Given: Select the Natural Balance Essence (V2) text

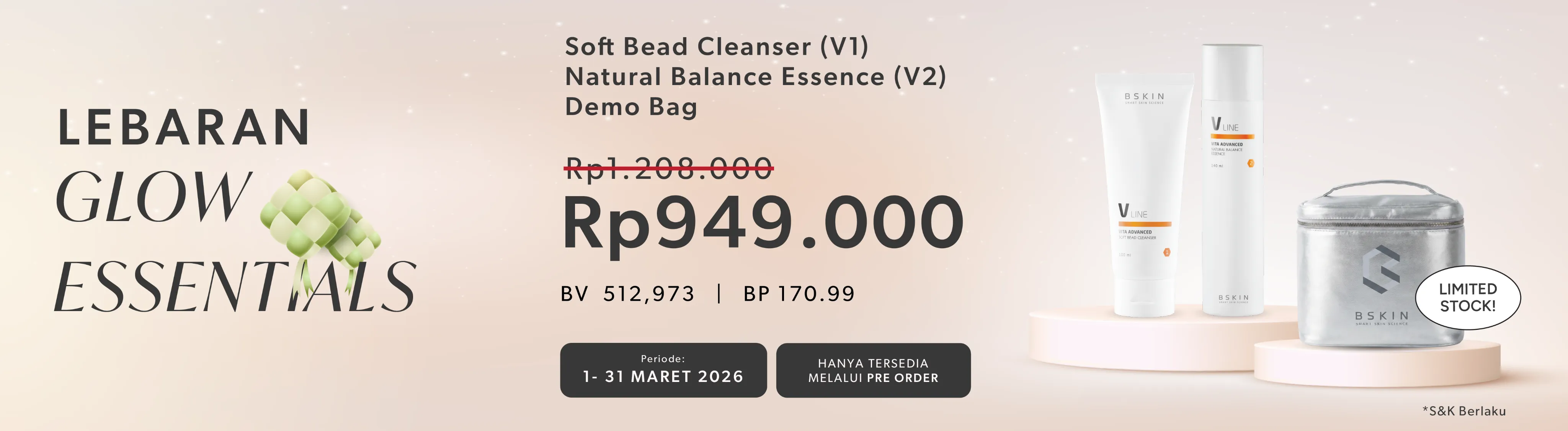Looking at the screenshot, I should (755, 77).
